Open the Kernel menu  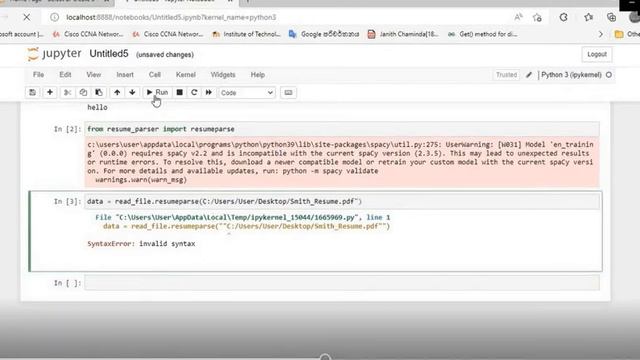tap(186, 75)
